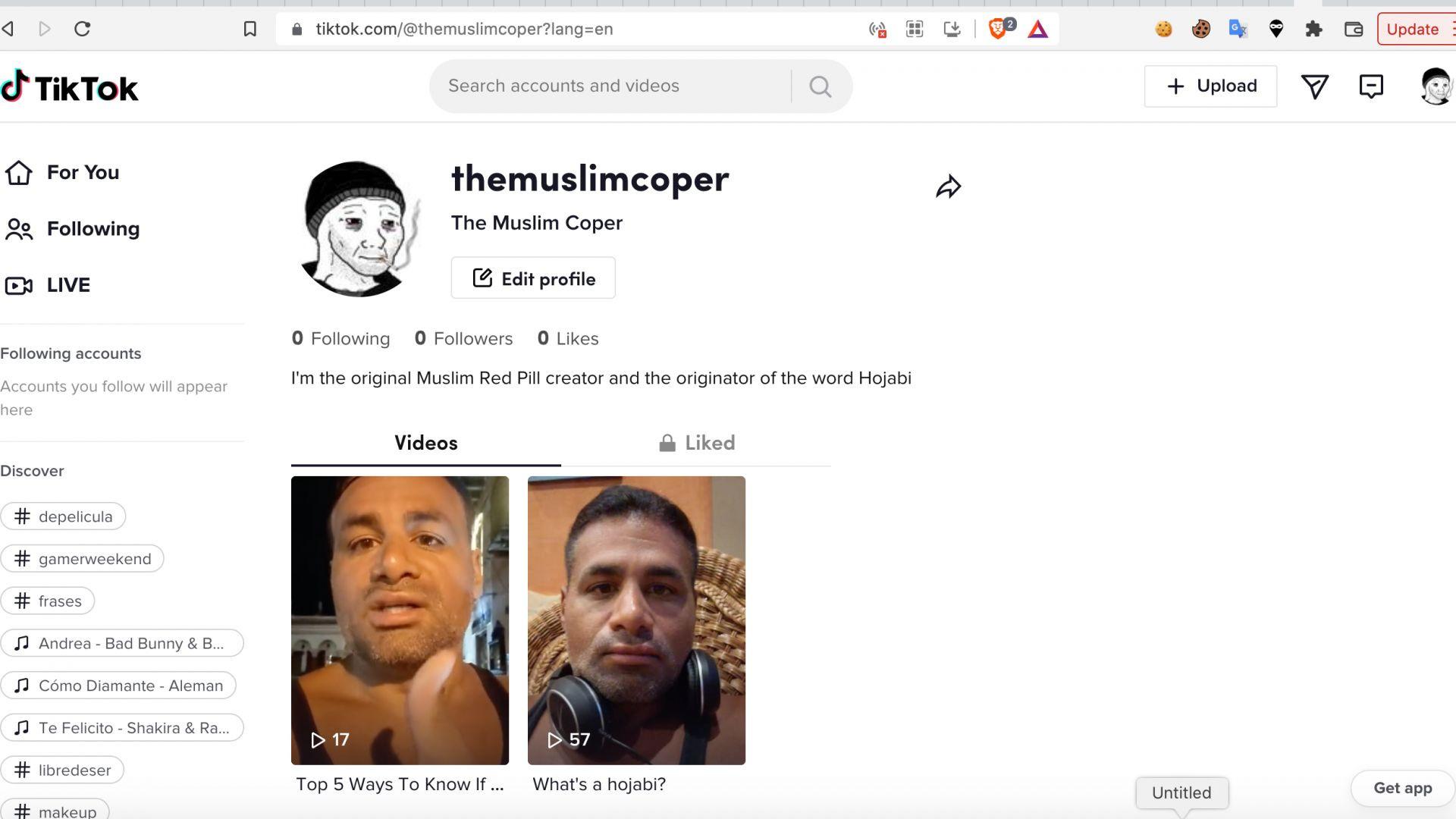The image size is (1456, 819).
Task: Click the profile avatar icon
Action: point(1436,85)
